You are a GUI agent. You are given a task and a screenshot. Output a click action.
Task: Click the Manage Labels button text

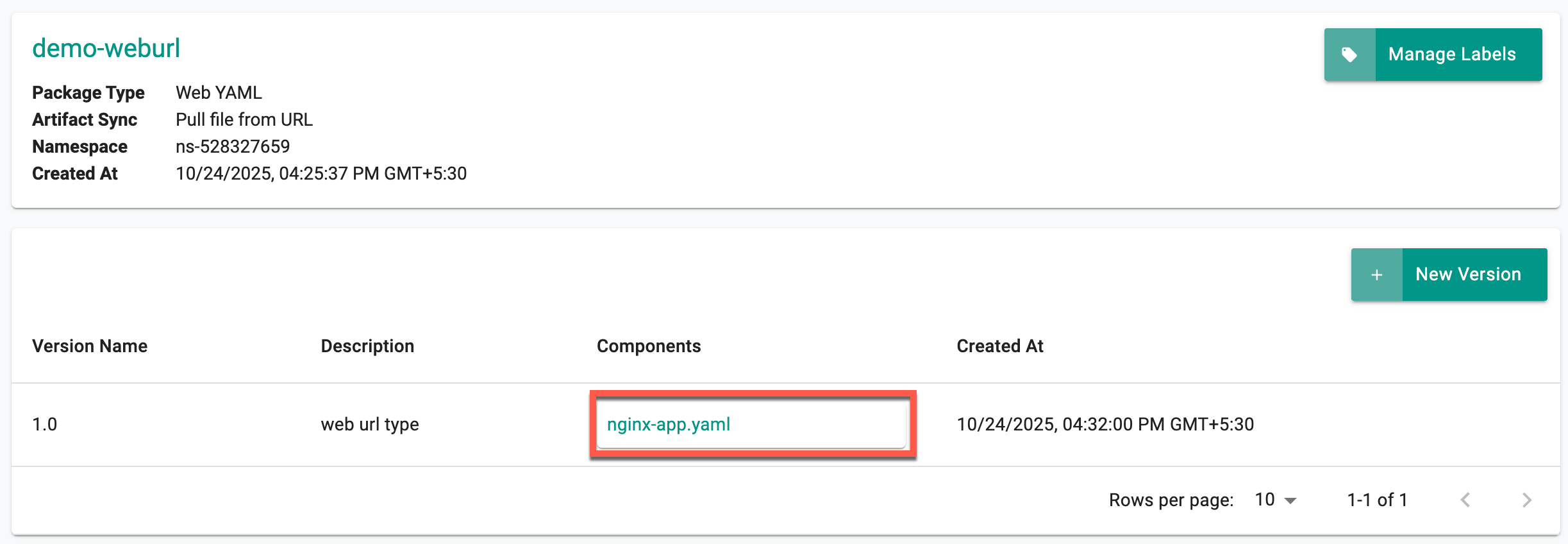pos(1452,55)
